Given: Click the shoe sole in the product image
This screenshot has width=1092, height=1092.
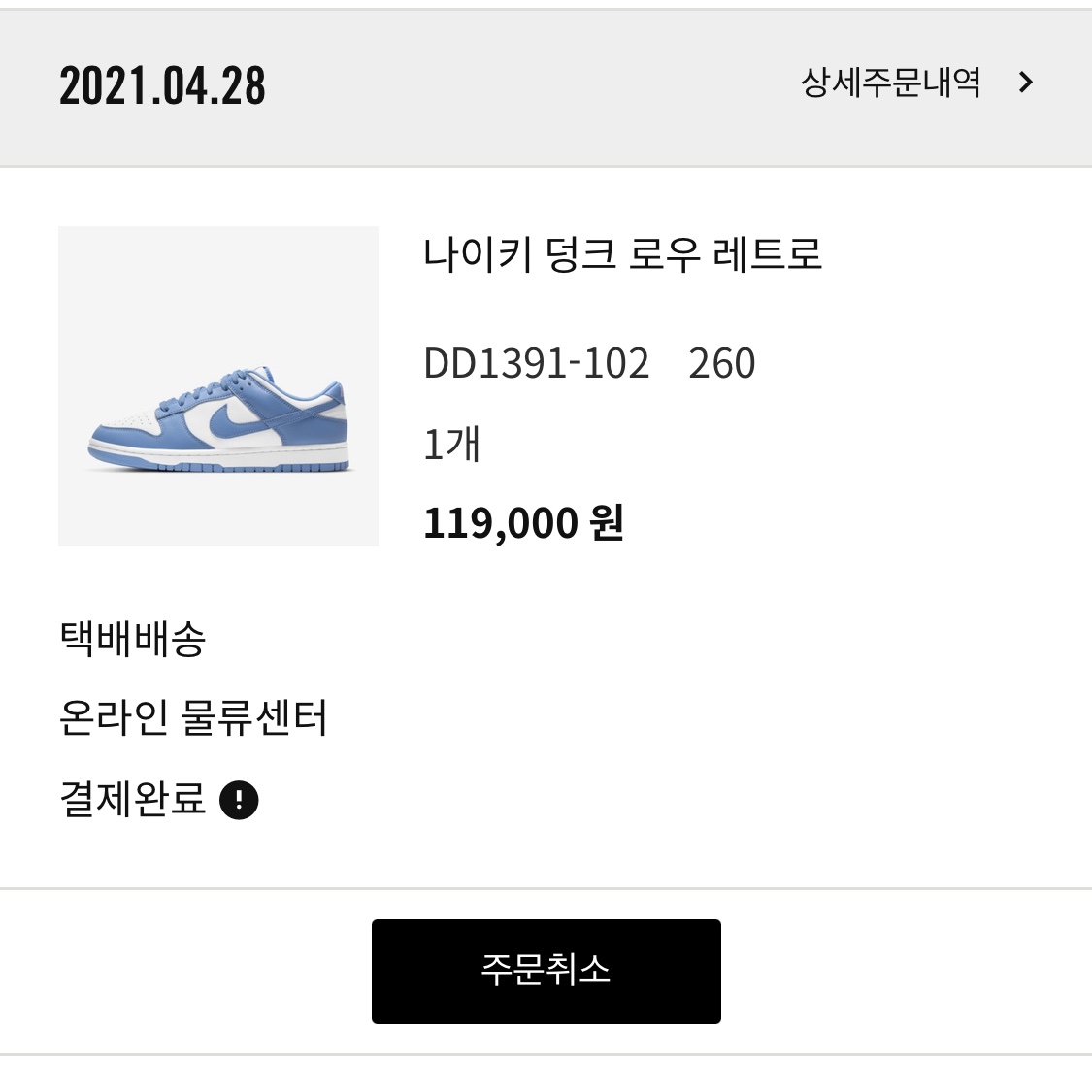Looking at the screenshot, I should pos(217,458).
